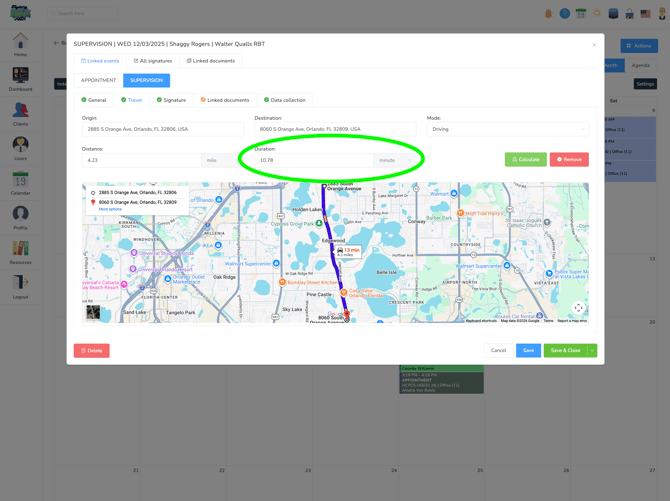Open Home in the left sidebar
Image resolution: width=670 pixels, height=501 pixels.
(x=20, y=44)
